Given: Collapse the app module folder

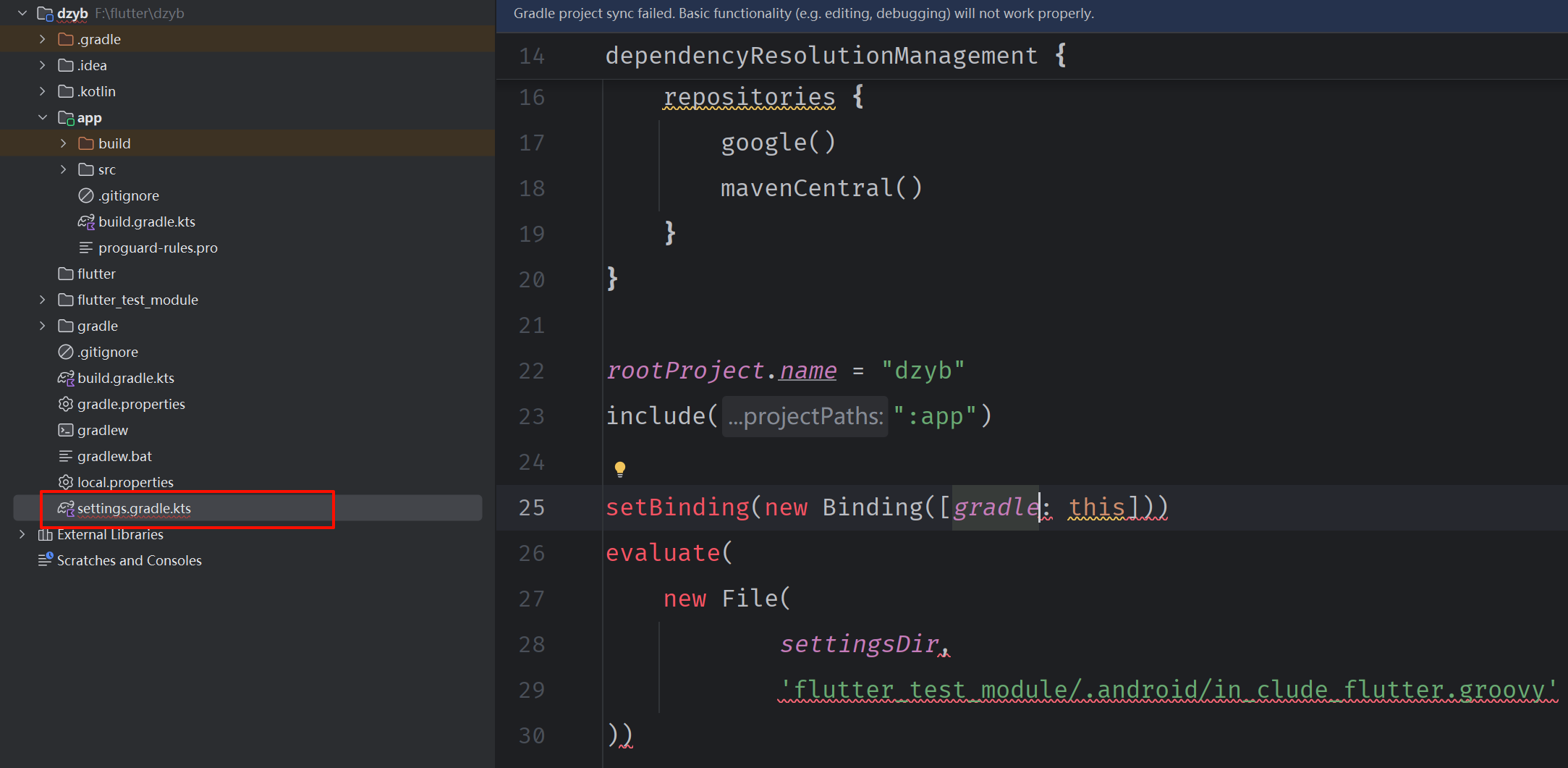Looking at the screenshot, I should [43, 117].
